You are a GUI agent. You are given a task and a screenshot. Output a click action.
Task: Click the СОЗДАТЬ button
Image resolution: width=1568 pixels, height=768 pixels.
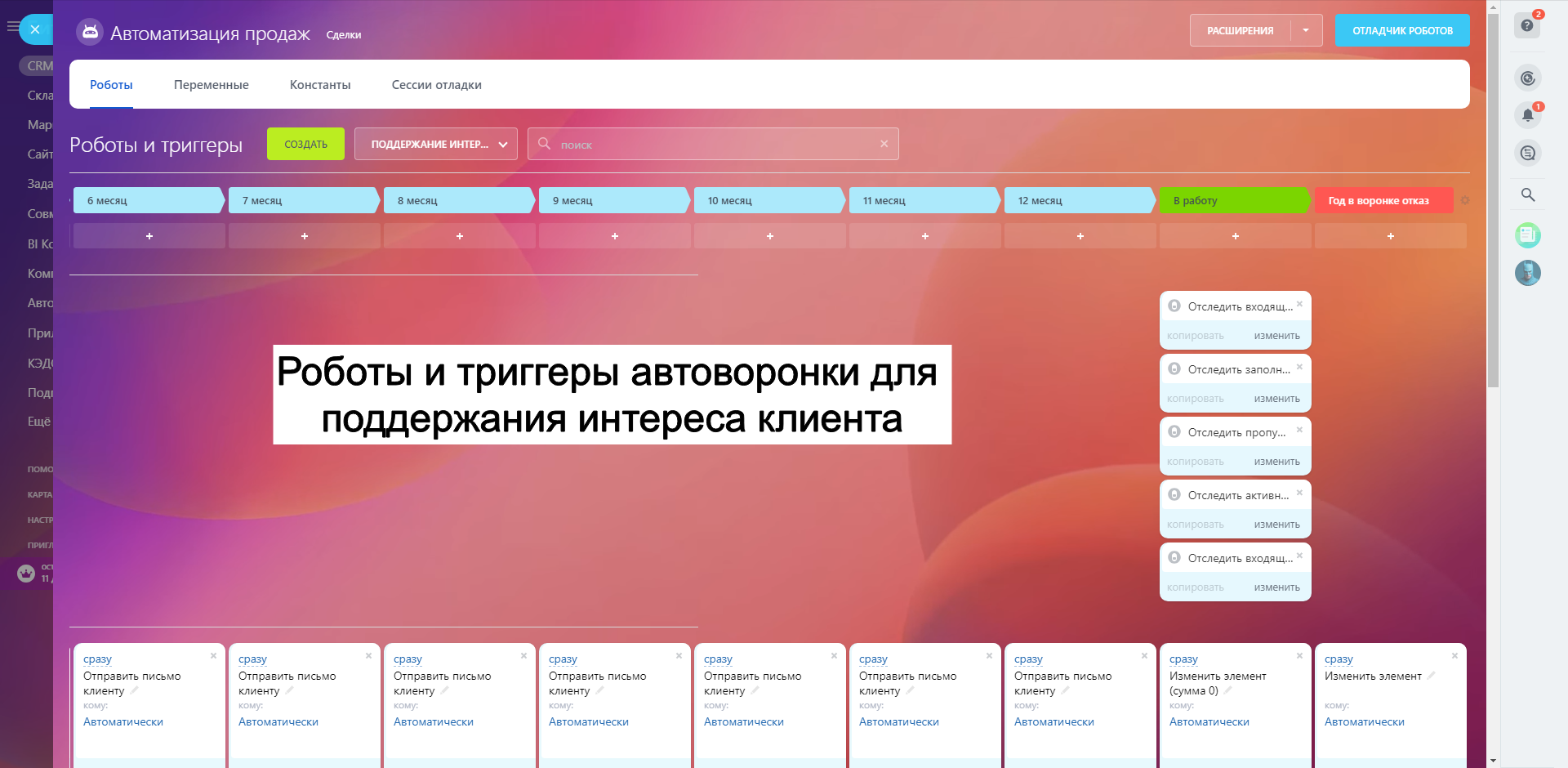pyautogui.click(x=305, y=144)
